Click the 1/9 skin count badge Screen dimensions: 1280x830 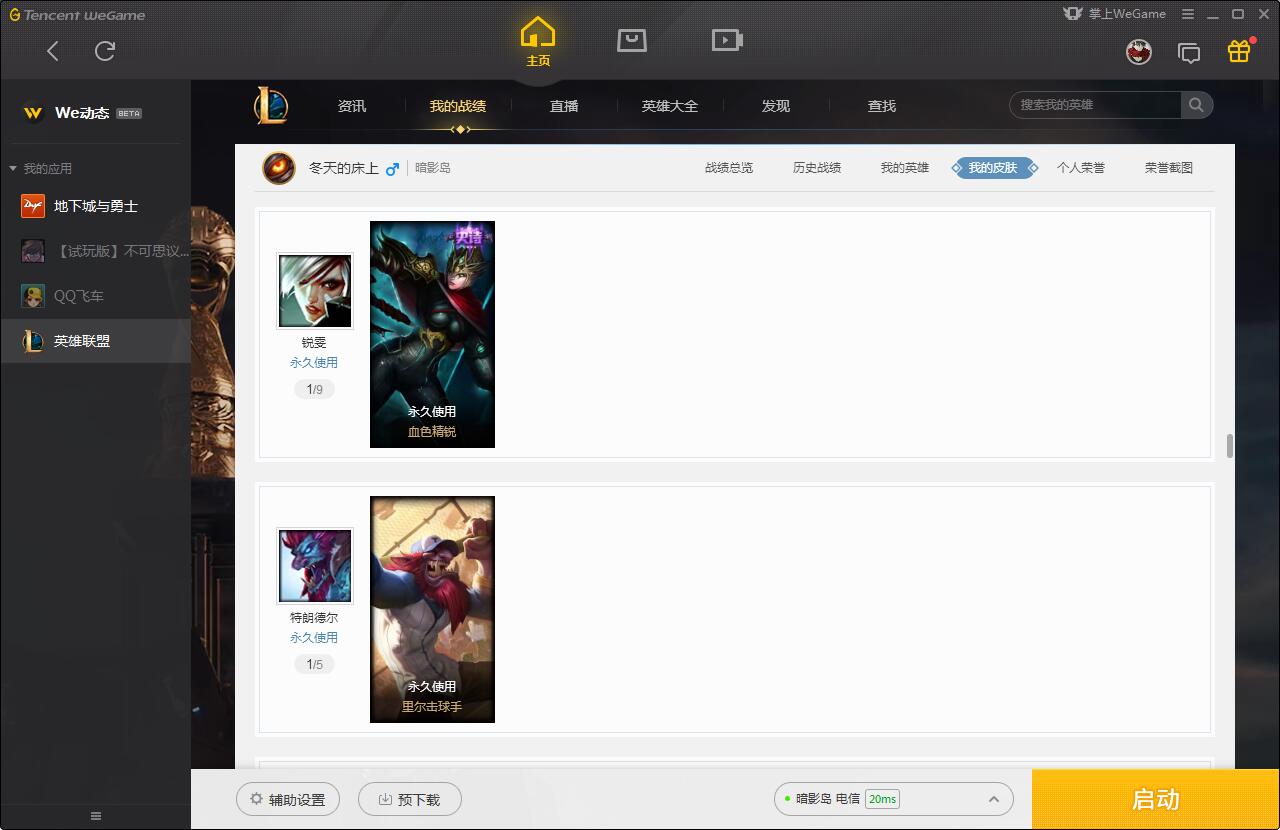(315, 389)
